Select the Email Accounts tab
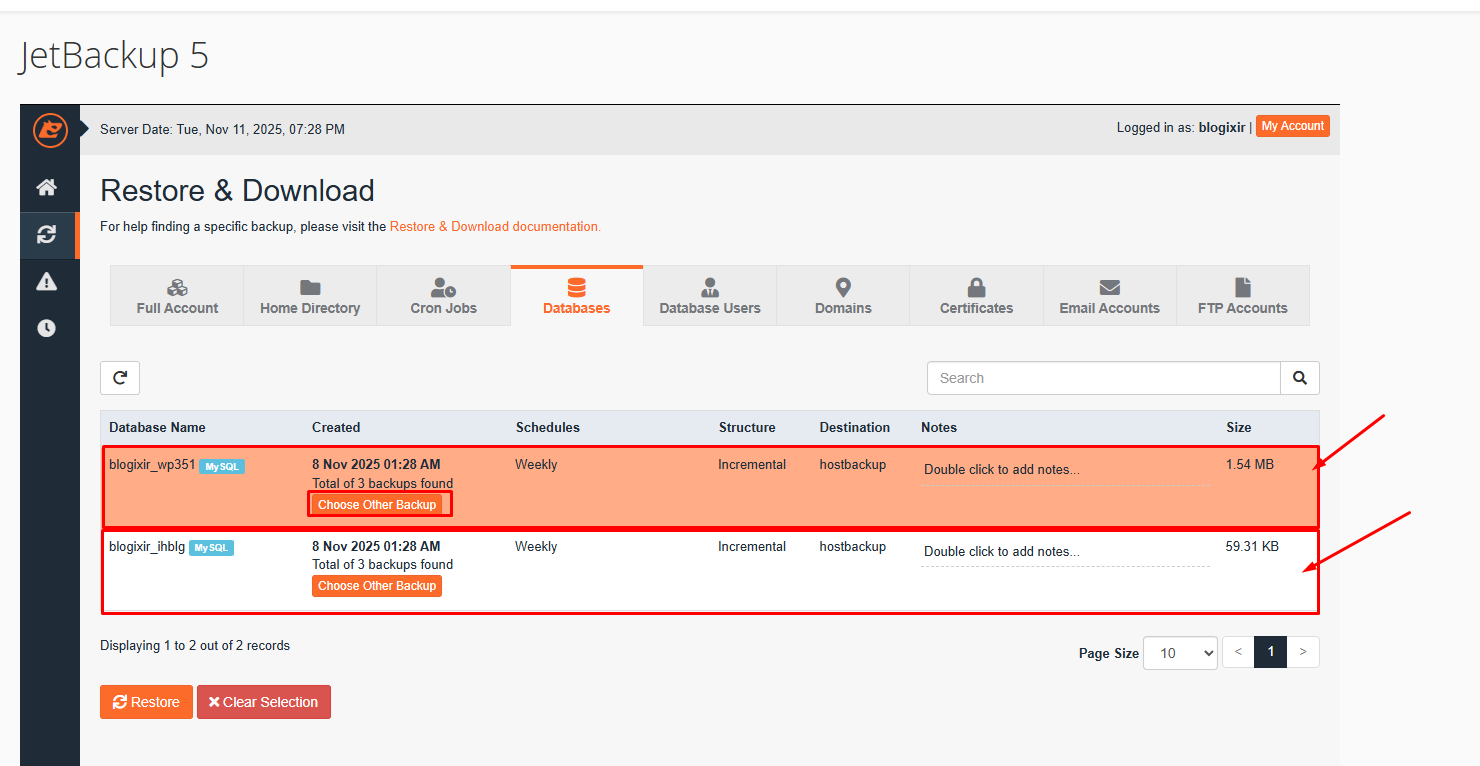Image resolution: width=1480 pixels, height=766 pixels. tap(1109, 296)
